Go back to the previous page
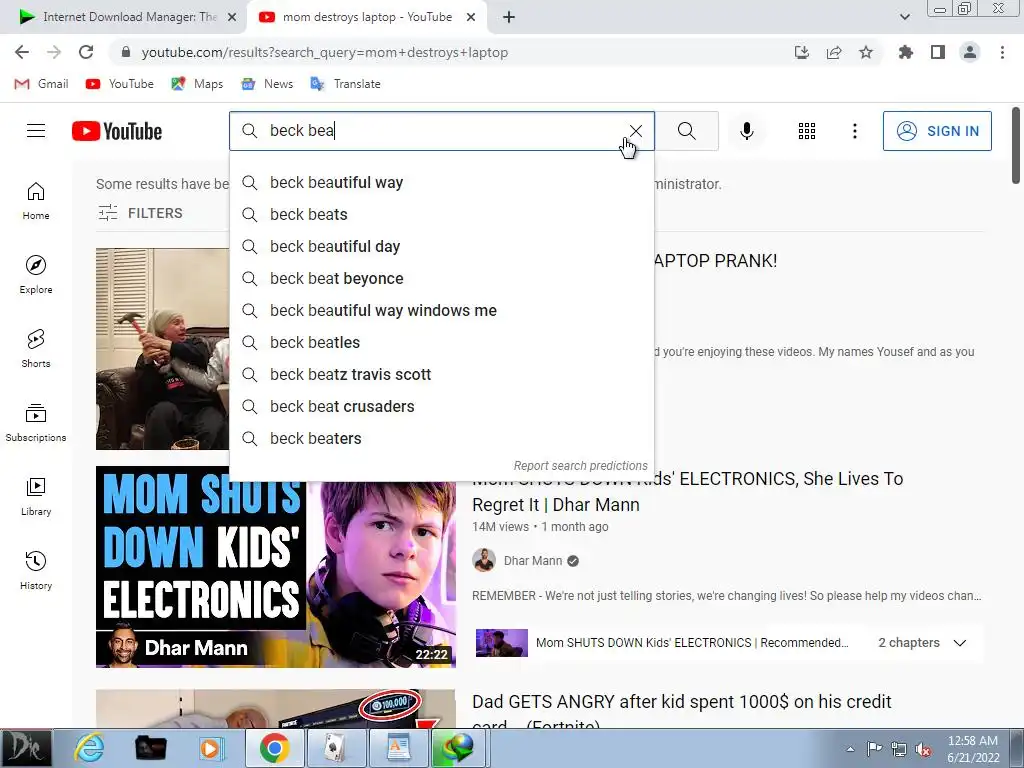Screen dimensions: 1024x768 click(22, 52)
